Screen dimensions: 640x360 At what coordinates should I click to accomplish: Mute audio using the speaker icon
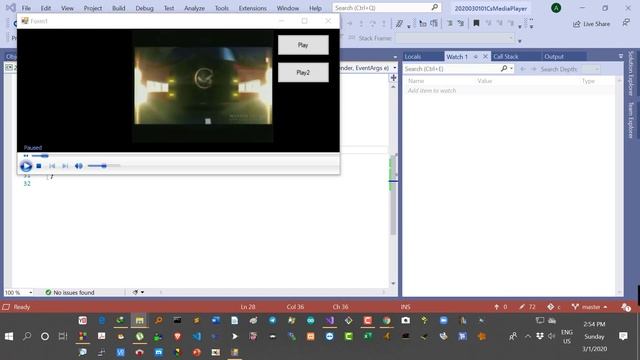point(78,166)
